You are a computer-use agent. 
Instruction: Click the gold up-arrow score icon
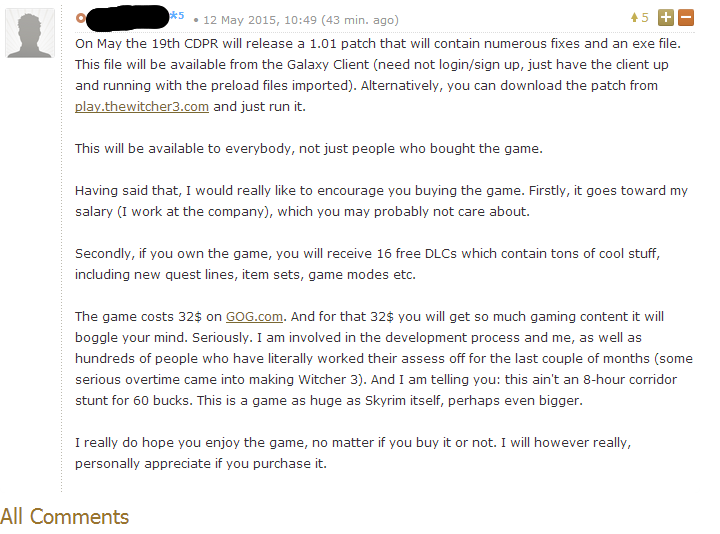(633, 18)
